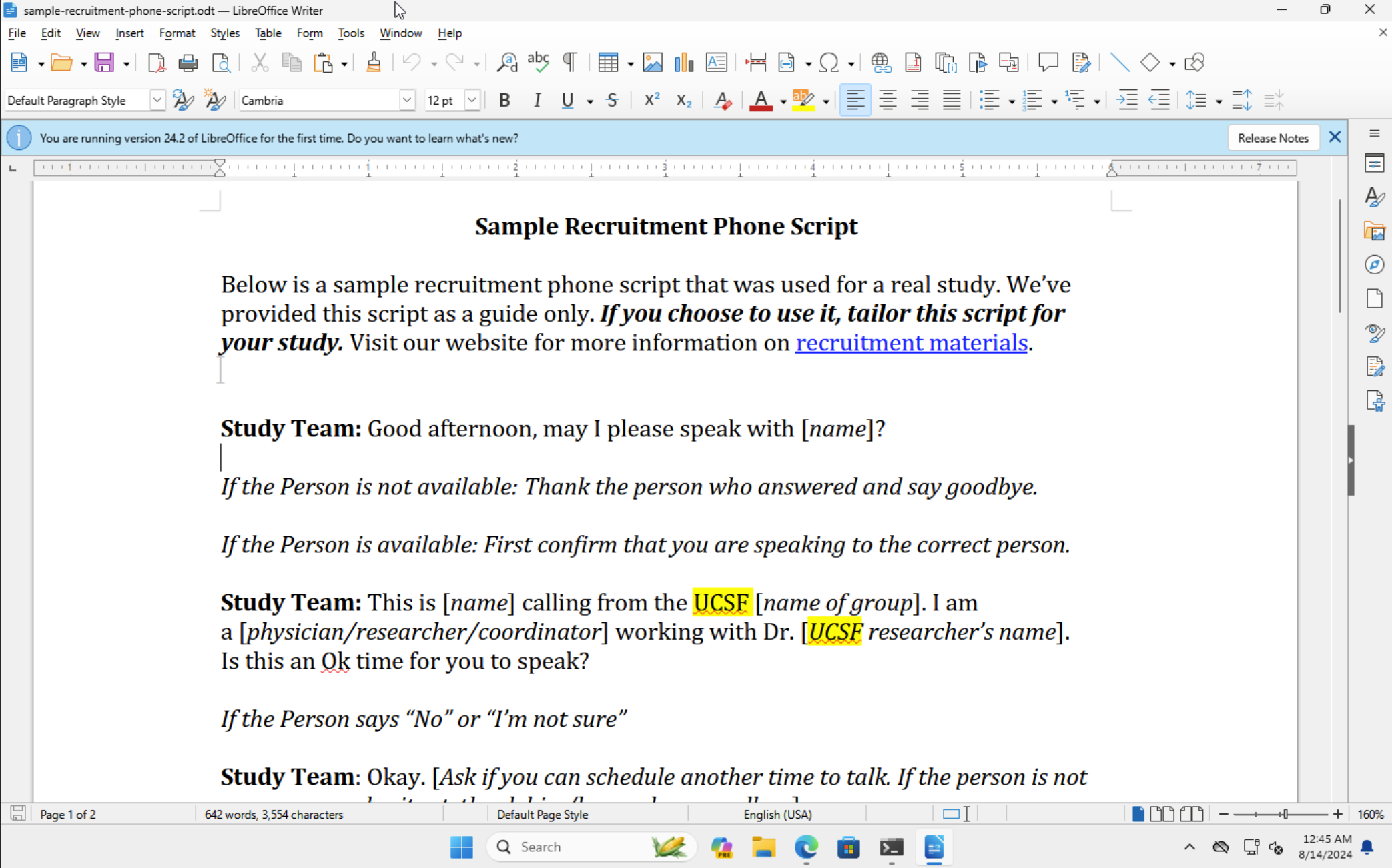Open the sidebar Gallery panel
The image size is (1392, 868).
[x=1374, y=231]
